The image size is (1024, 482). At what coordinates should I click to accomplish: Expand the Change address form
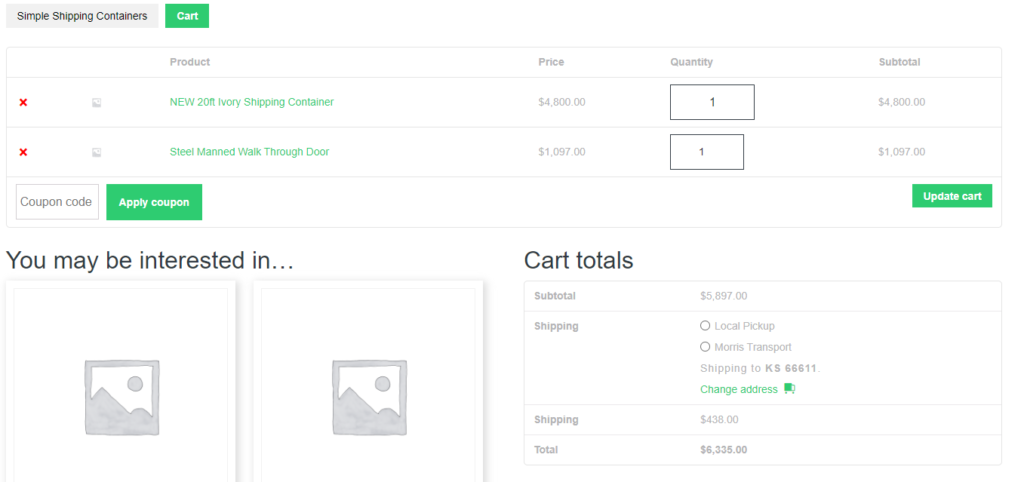pyautogui.click(x=738, y=389)
